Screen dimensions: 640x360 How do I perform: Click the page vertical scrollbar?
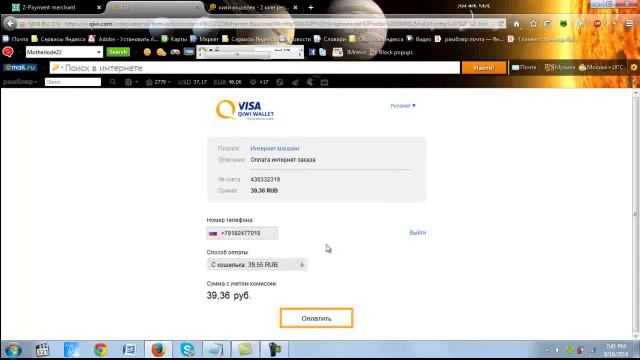pos(635,213)
